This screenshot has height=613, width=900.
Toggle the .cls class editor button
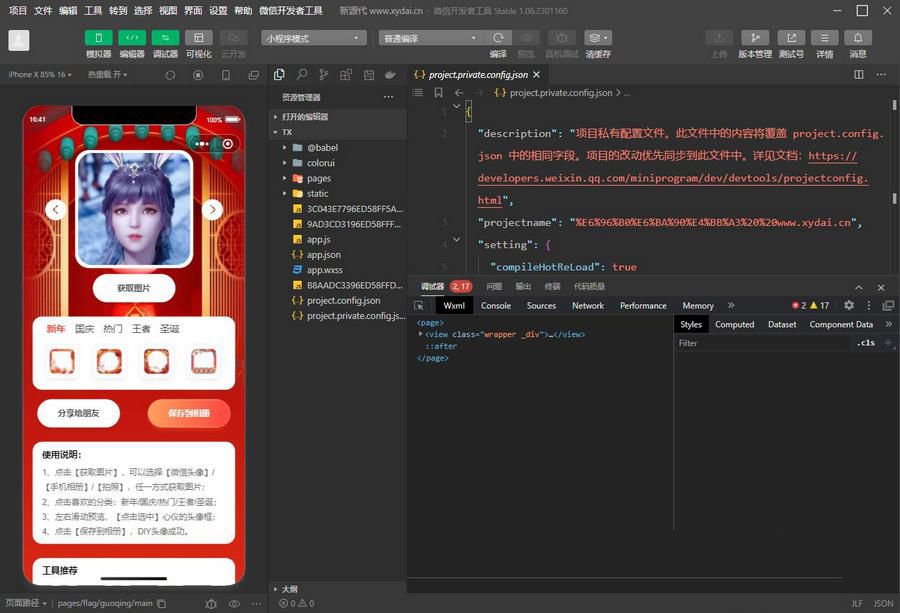pyautogui.click(x=864, y=343)
